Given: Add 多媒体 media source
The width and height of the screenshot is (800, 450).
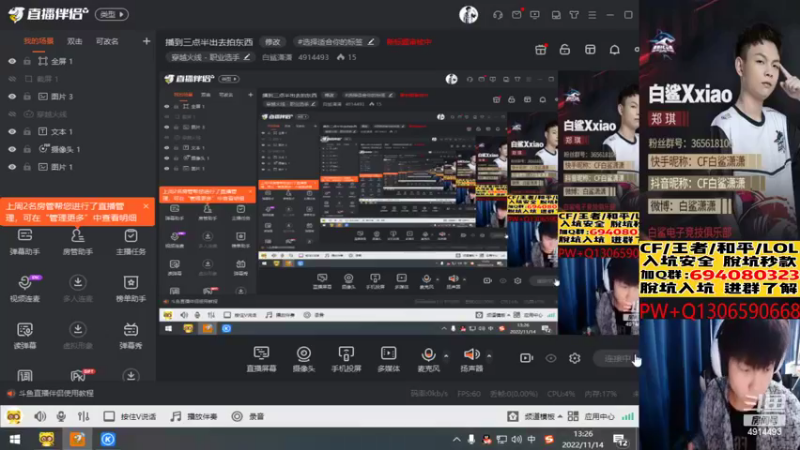Looking at the screenshot, I should click(388, 359).
